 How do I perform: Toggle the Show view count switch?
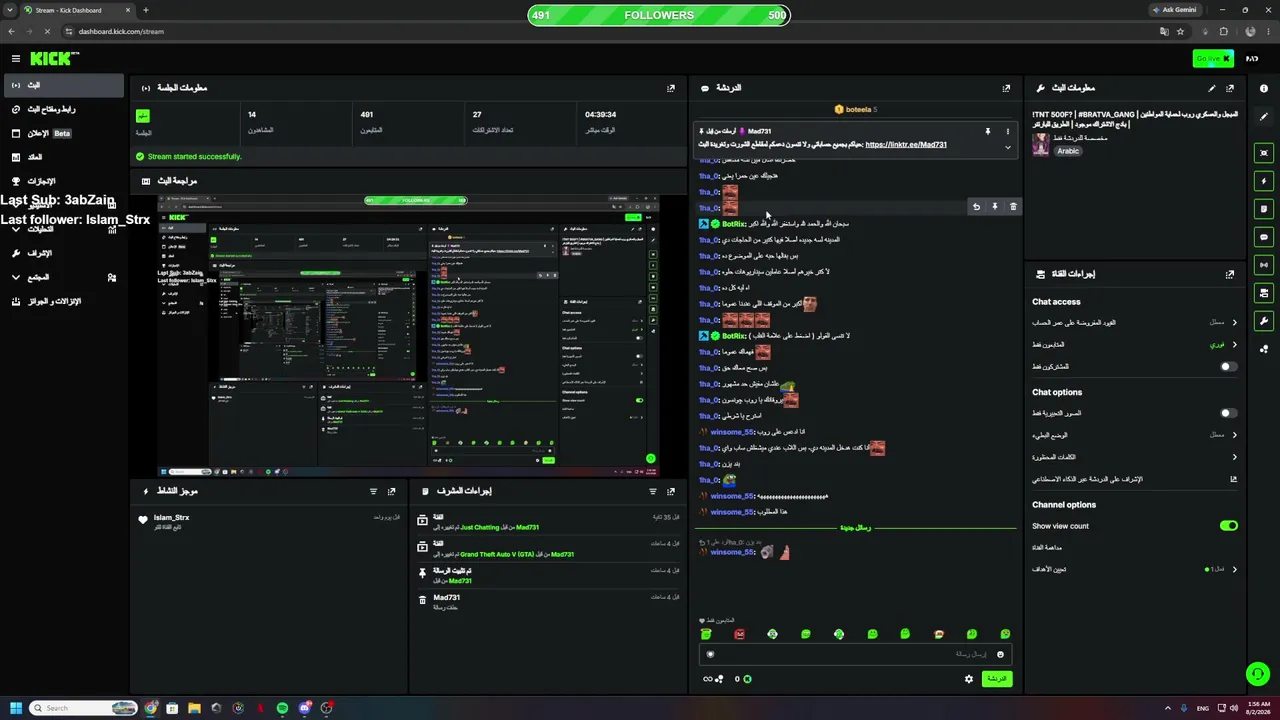pos(1229,526)
